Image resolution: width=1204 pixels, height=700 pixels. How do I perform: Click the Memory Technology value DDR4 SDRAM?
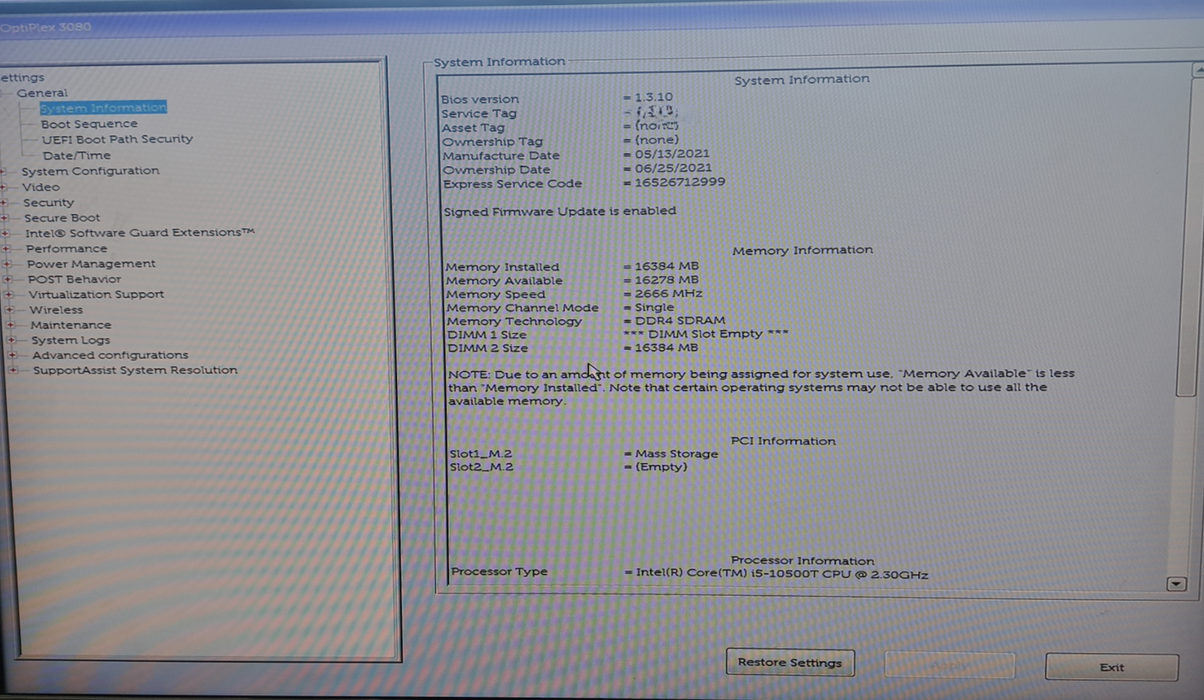680,321
